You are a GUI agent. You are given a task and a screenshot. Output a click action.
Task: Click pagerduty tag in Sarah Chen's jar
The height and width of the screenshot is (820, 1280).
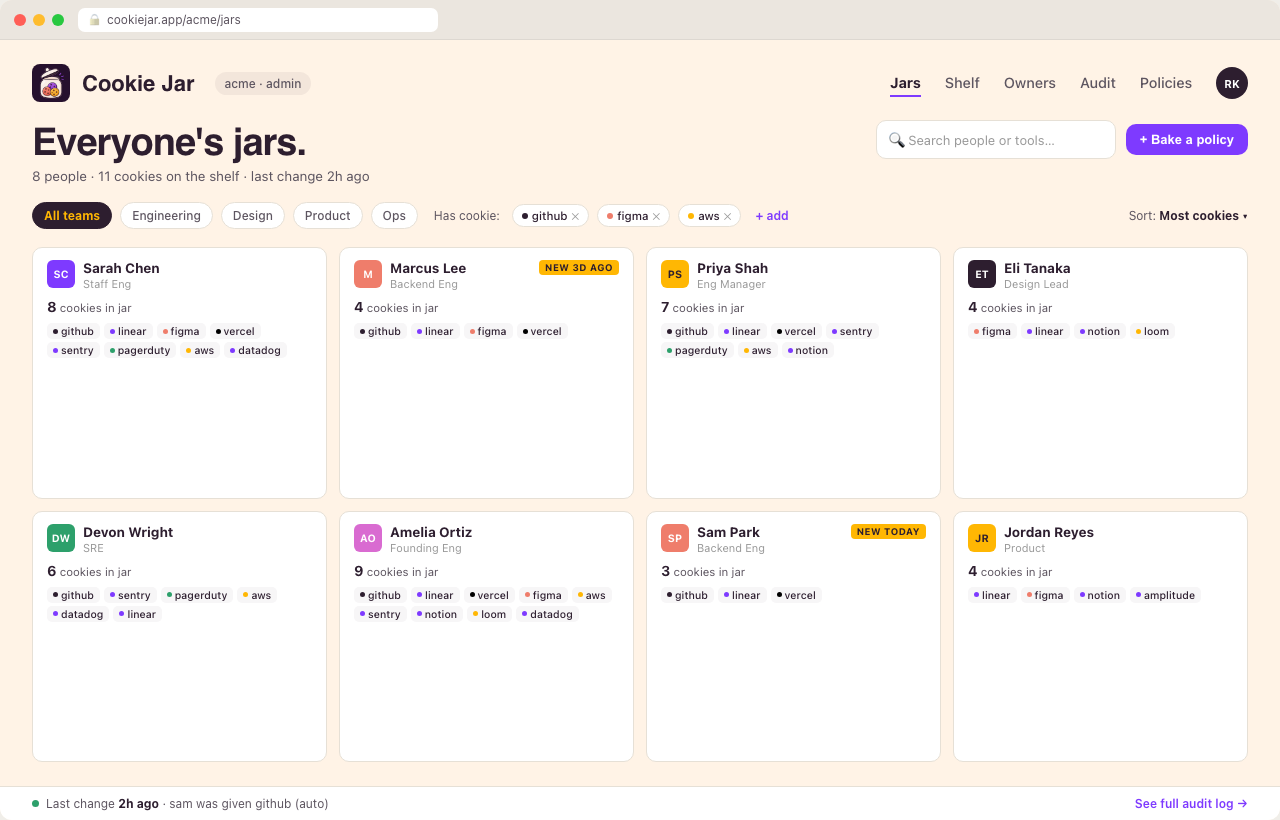[x=140, y=350]
